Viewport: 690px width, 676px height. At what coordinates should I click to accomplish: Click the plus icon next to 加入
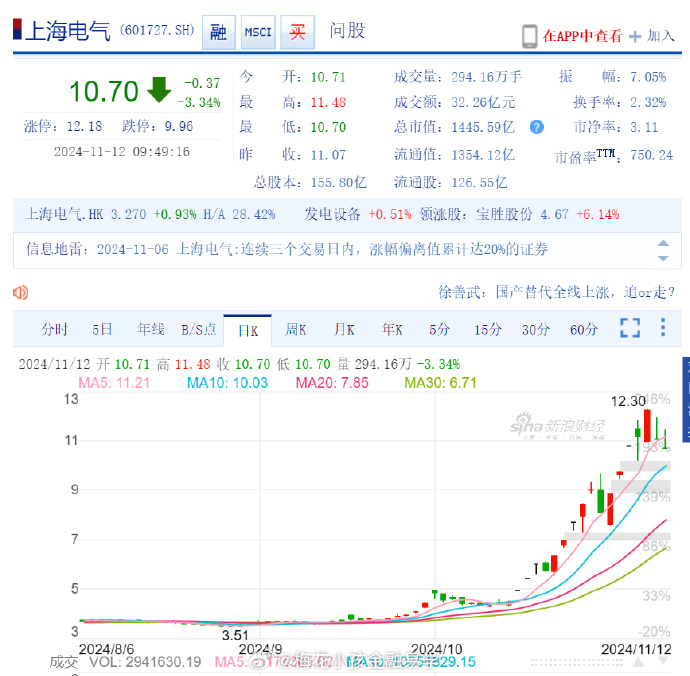(635, 37)
